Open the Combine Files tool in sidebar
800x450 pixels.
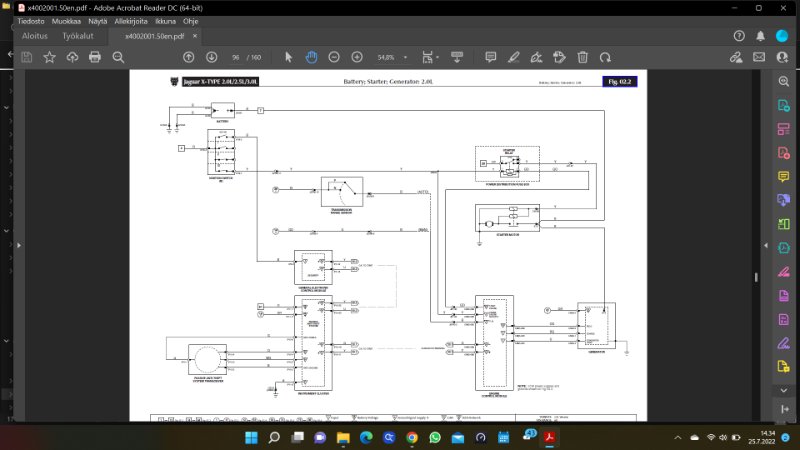(784, 200)
